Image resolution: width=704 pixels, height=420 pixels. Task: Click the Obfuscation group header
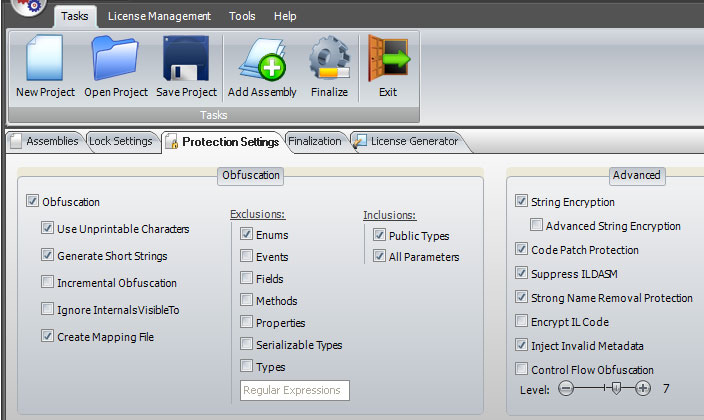251,175
